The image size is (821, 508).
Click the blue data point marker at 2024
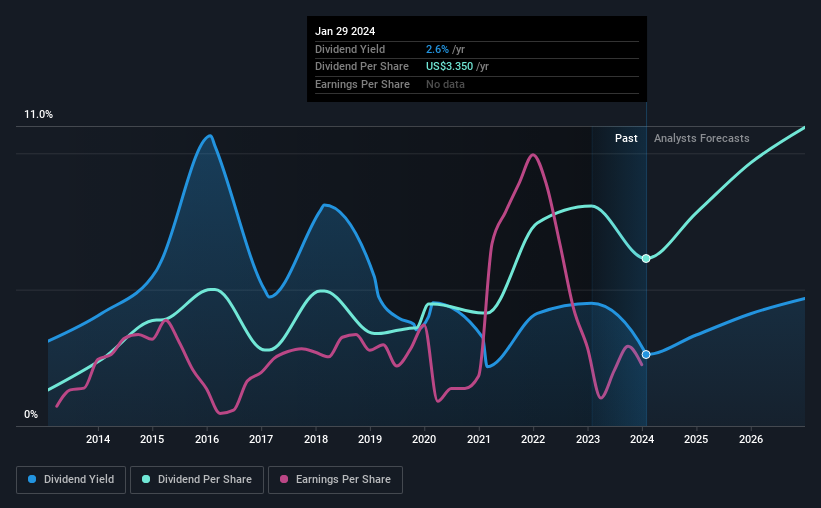(x=646, y=355)
